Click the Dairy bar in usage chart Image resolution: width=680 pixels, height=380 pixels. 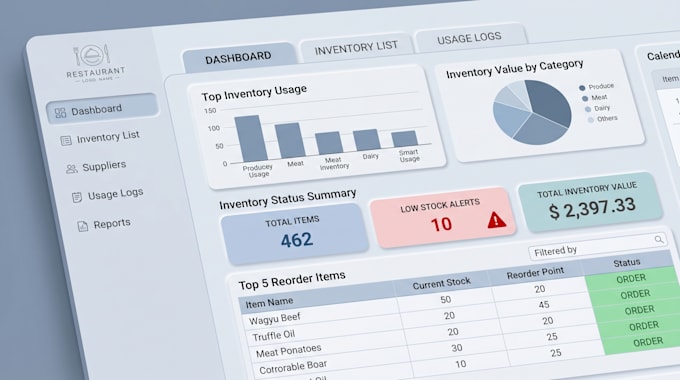coord(366,140)
